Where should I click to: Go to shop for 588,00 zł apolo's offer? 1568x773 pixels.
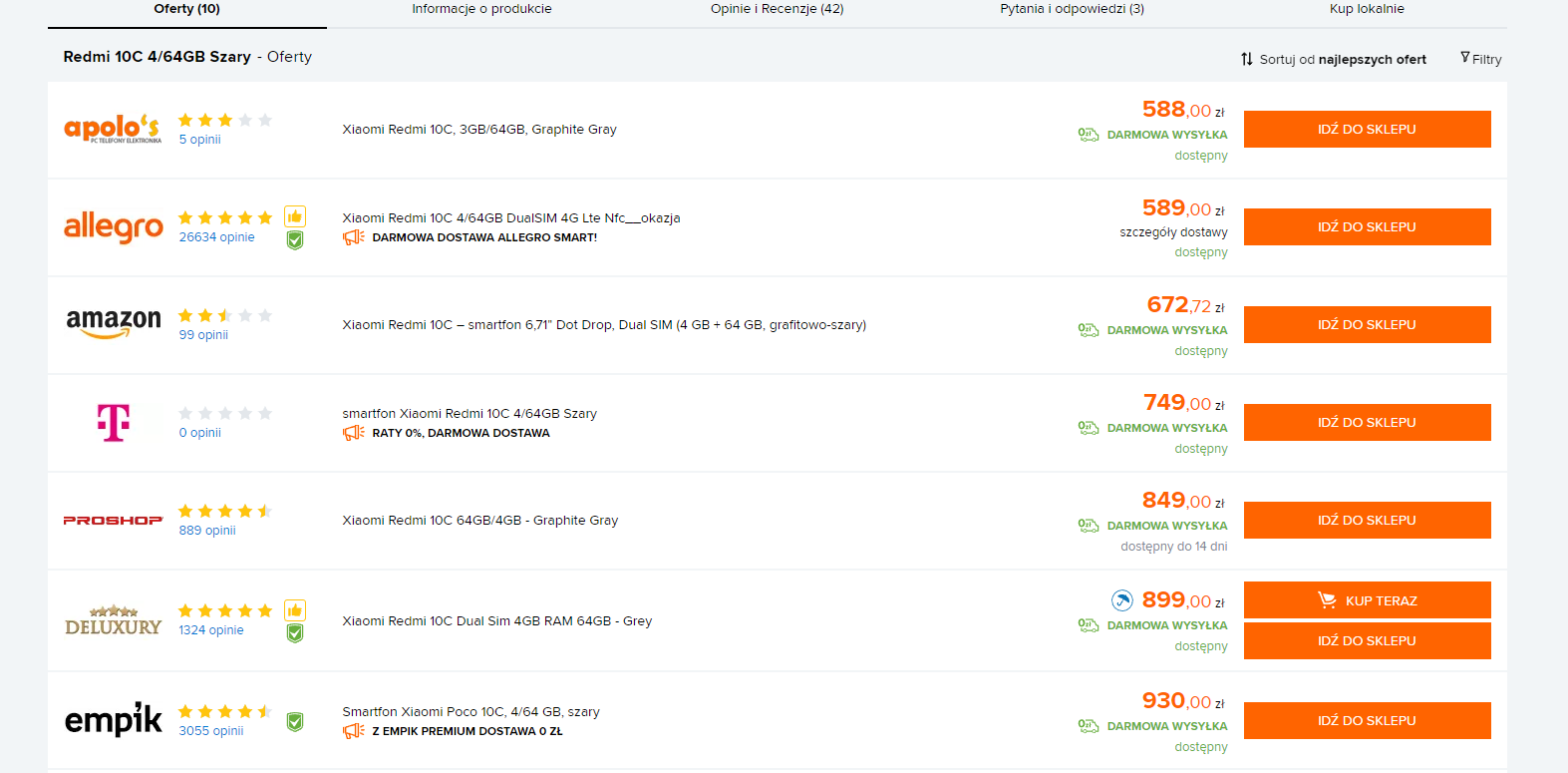pyautogui.click(x=1367, y=129)
